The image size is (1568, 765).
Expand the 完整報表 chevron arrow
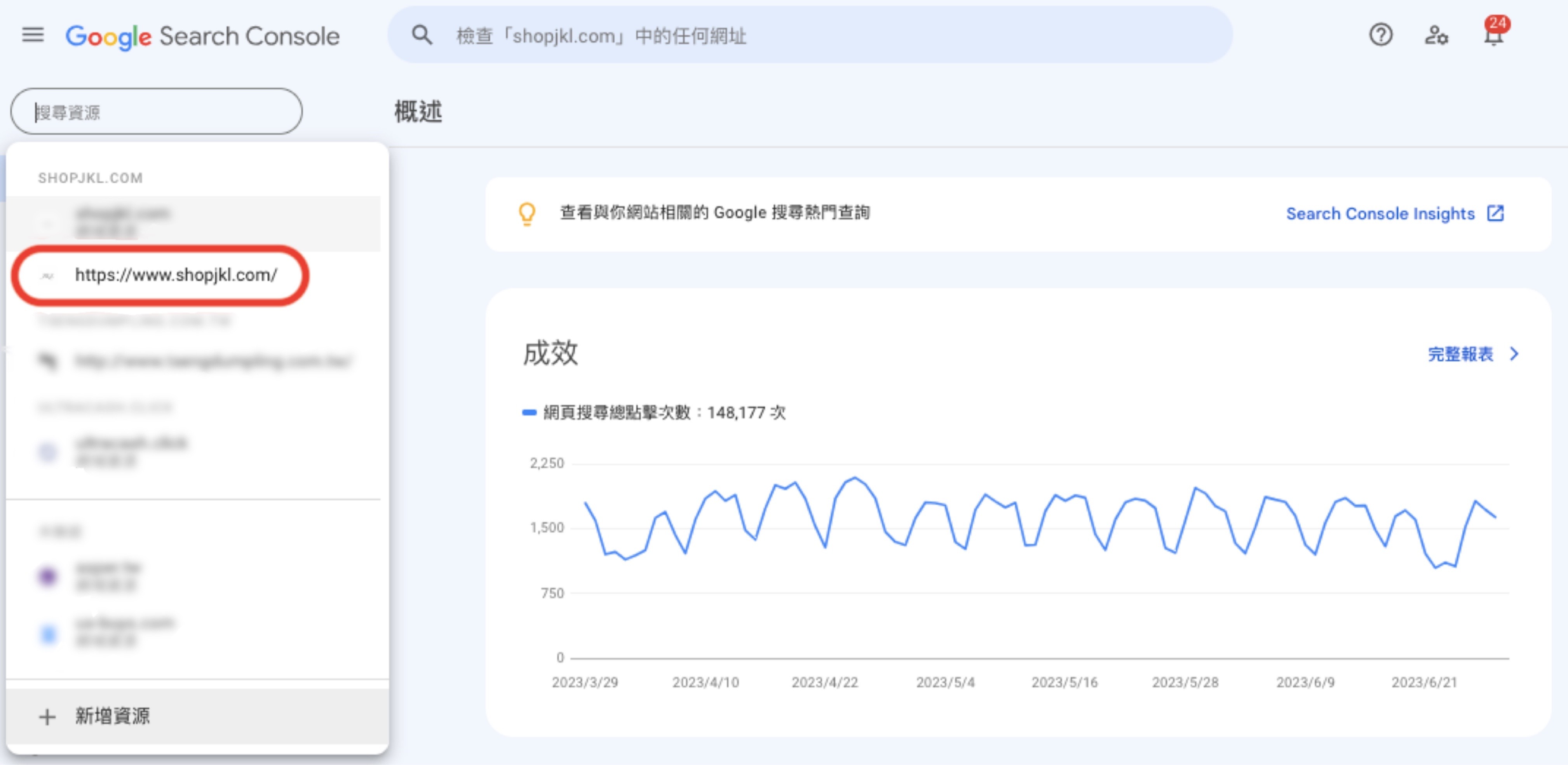[x=1514, y=354]
